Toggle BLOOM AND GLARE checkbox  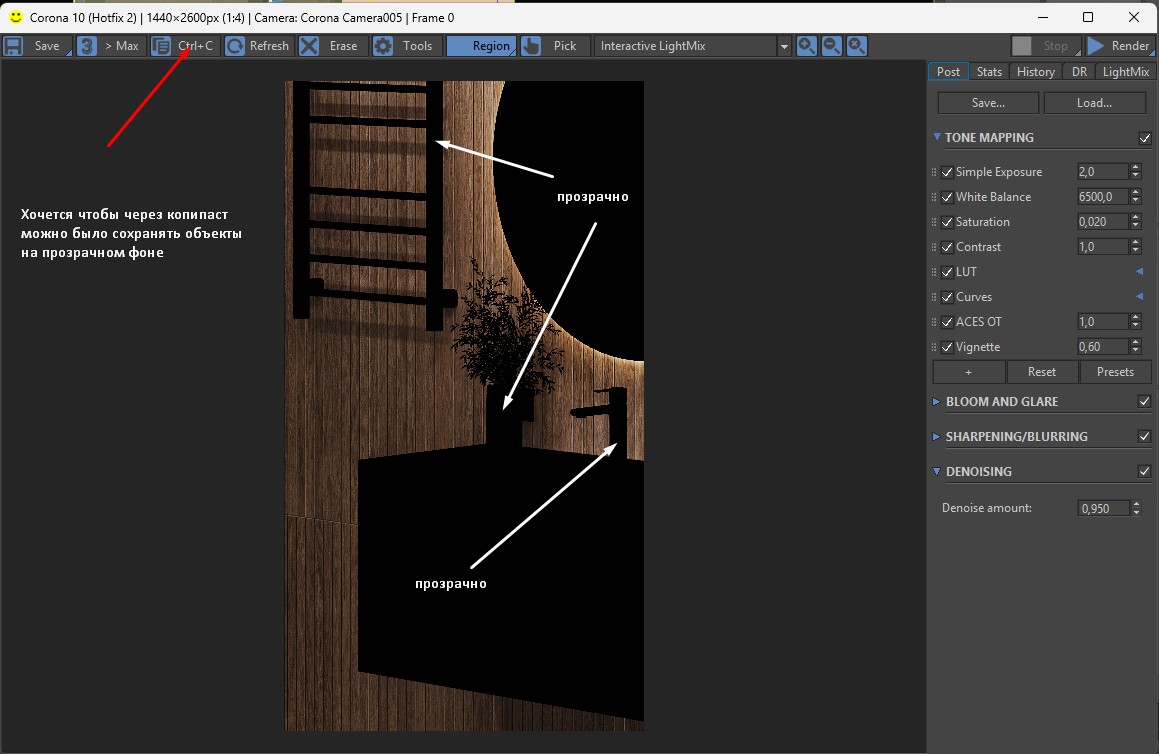coord(1144,401)
